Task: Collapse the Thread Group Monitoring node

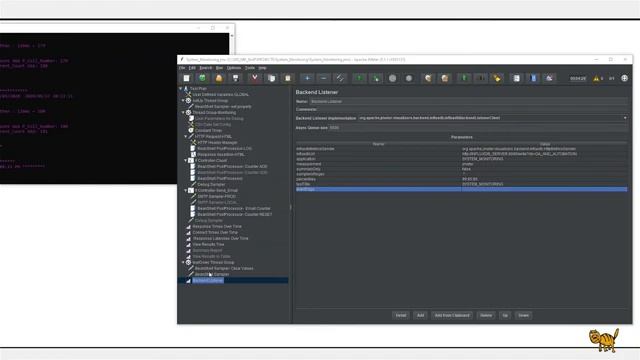Action: point(183,112)
